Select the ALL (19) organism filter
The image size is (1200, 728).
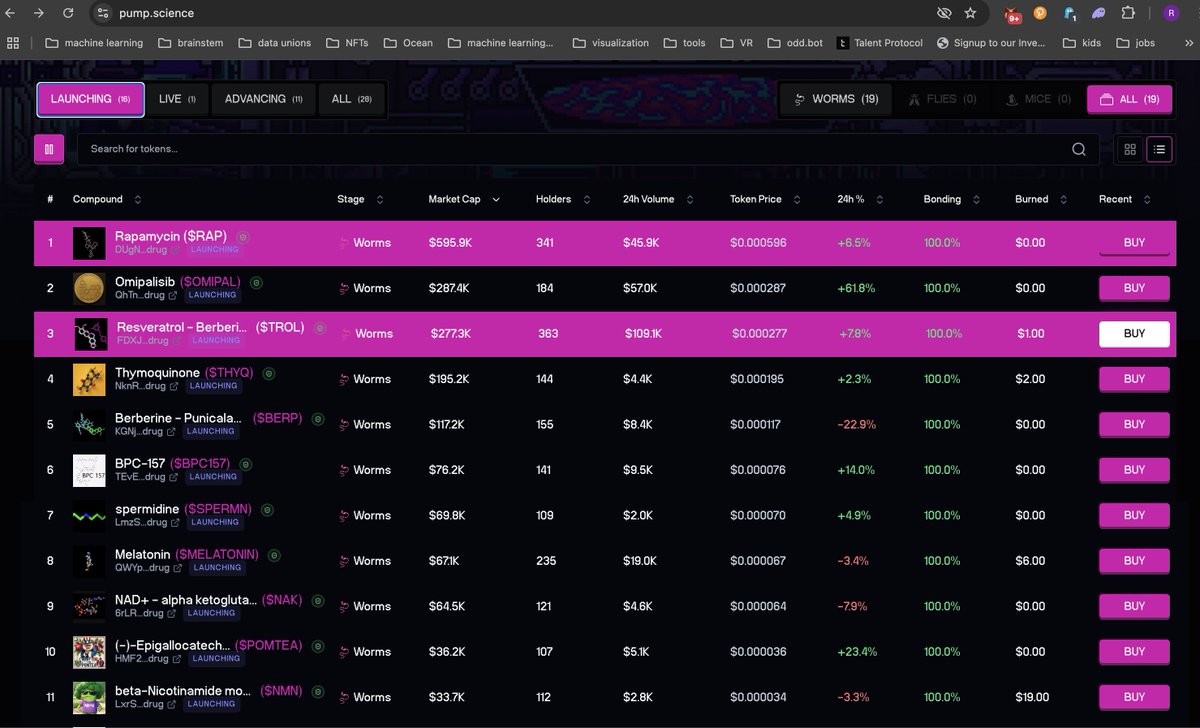[x=1129, y=99]
